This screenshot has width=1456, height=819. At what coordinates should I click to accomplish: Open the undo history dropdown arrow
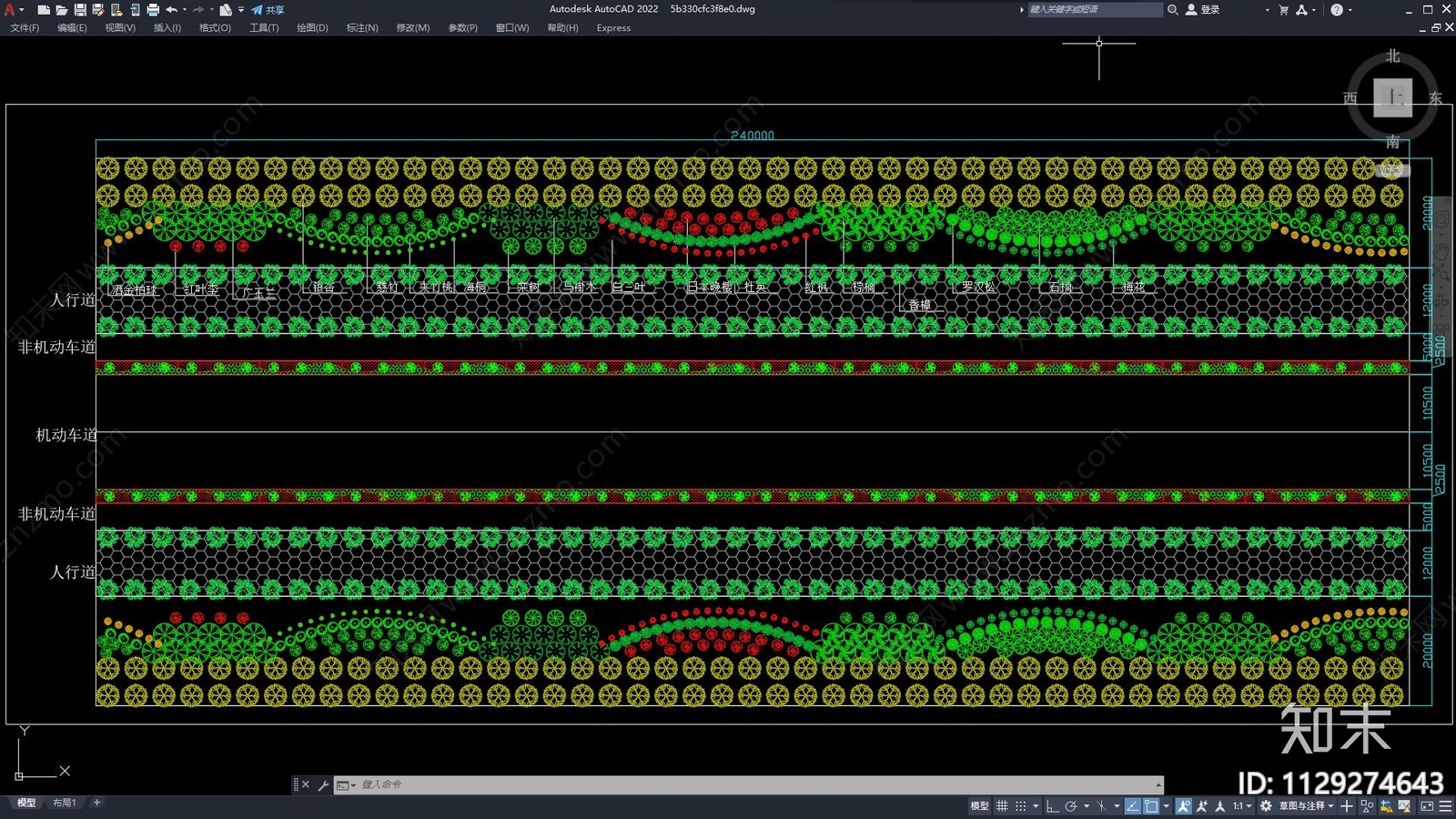coord(184,10)
